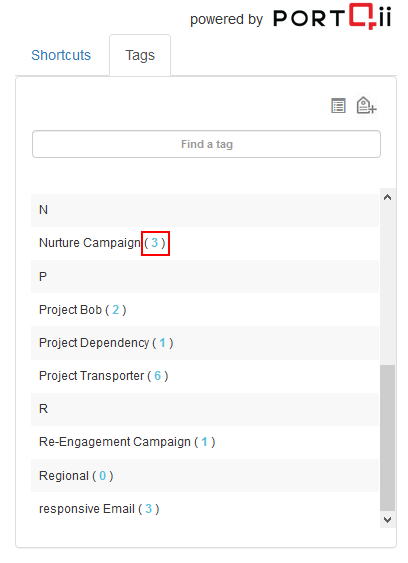Click the tag list view icon
408x563 pixels.
pos(338,106)
